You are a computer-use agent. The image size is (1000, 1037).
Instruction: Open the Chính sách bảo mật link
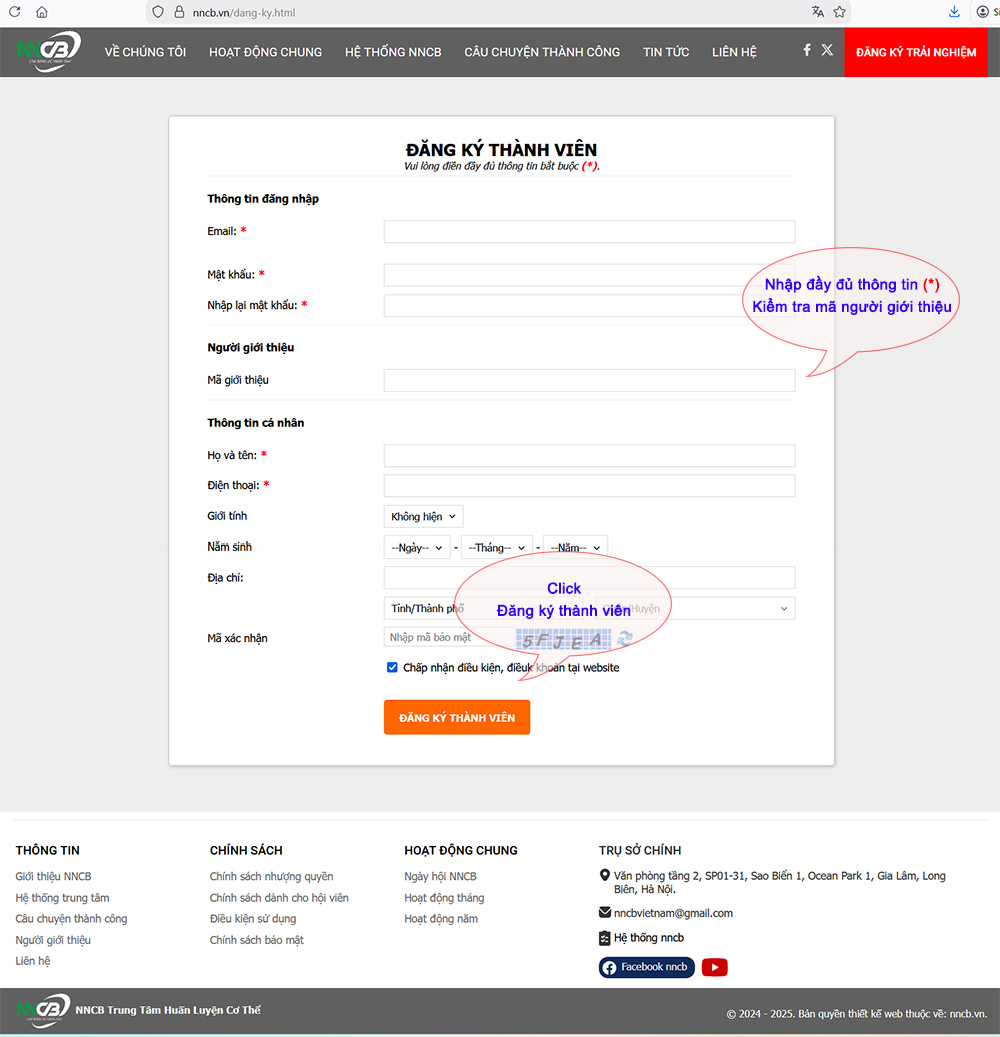pos(256,940)
